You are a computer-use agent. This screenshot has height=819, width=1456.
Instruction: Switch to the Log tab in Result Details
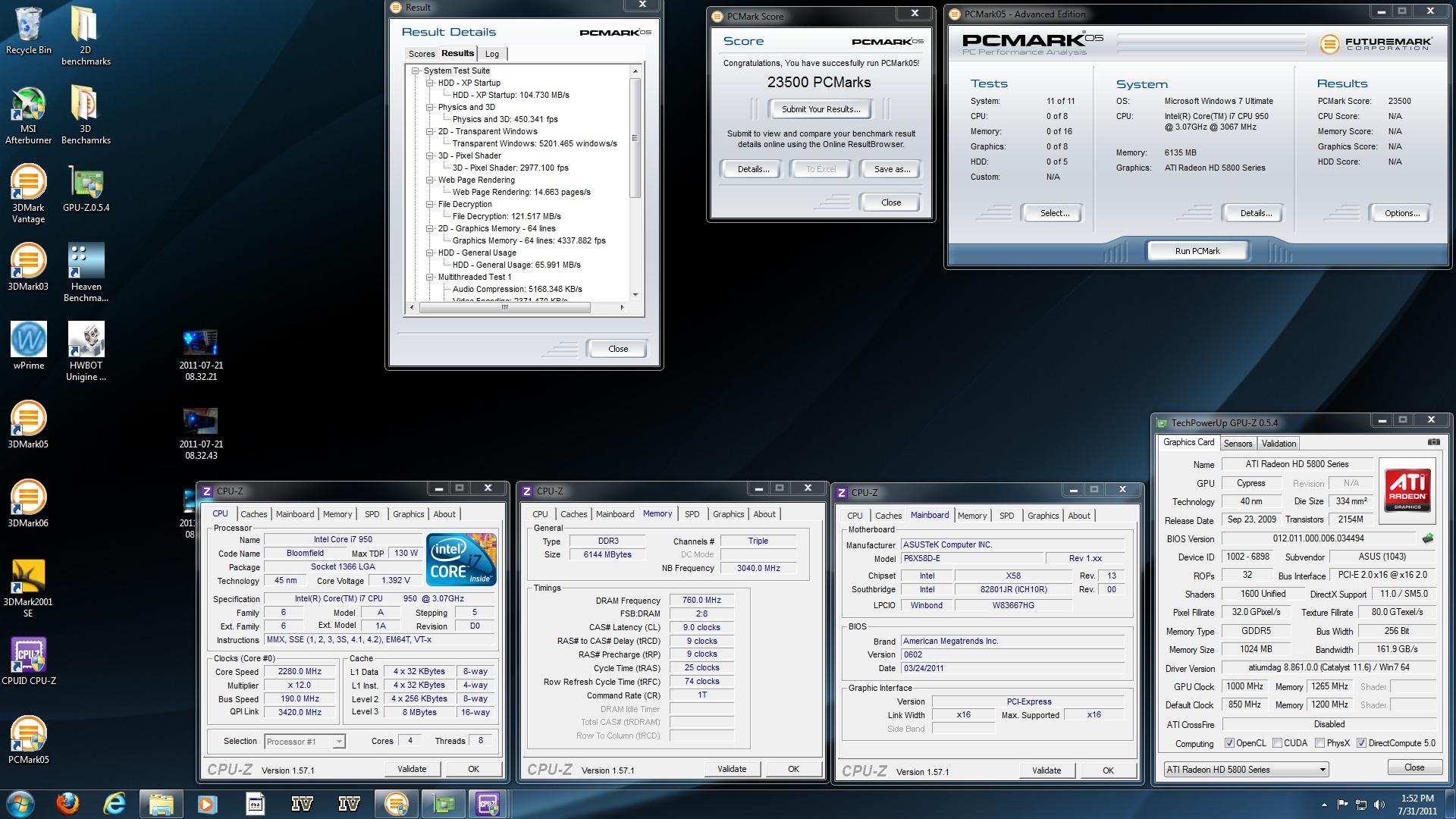[492, 54]
